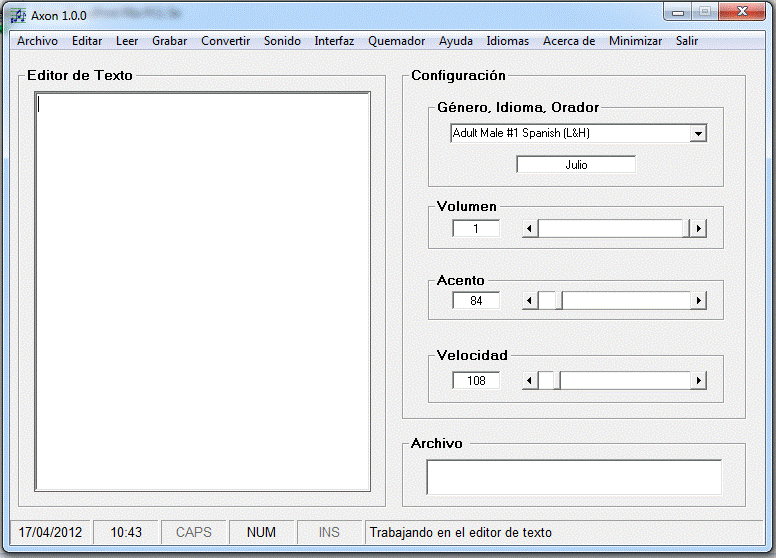Click Salir to exit the application
Viewport: 776px width, 558px height.
[687, 41]
